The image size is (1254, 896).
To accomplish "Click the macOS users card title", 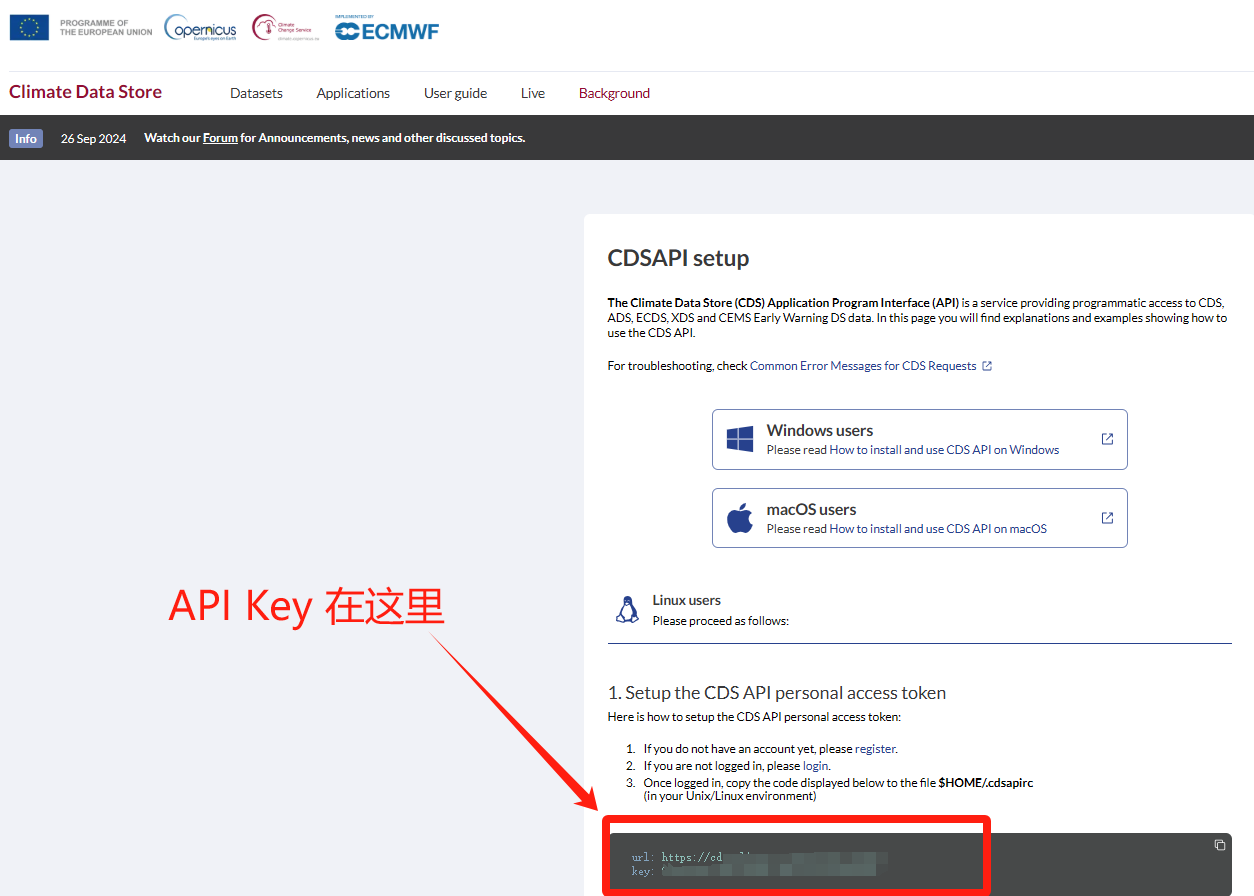I will [811, 510].
